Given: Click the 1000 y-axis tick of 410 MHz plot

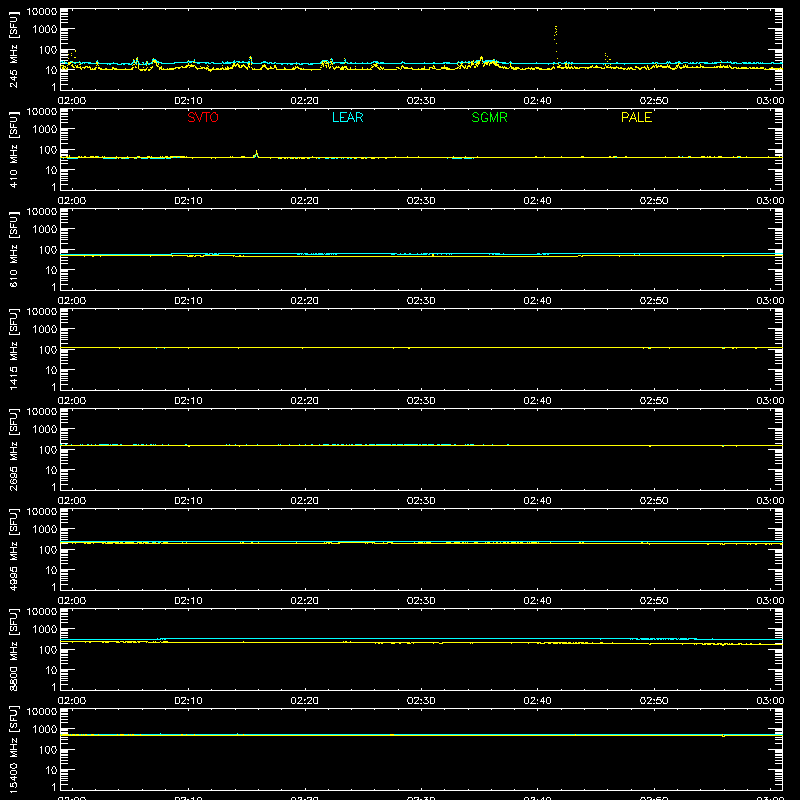Looking at the screenshot, I should tap(45, 130).
